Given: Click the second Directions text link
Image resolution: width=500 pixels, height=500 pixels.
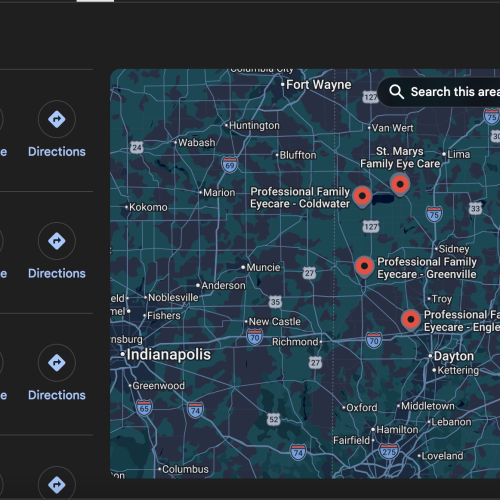Looking at the screenshot, I should pyautogui.click(x=57, y=273).
